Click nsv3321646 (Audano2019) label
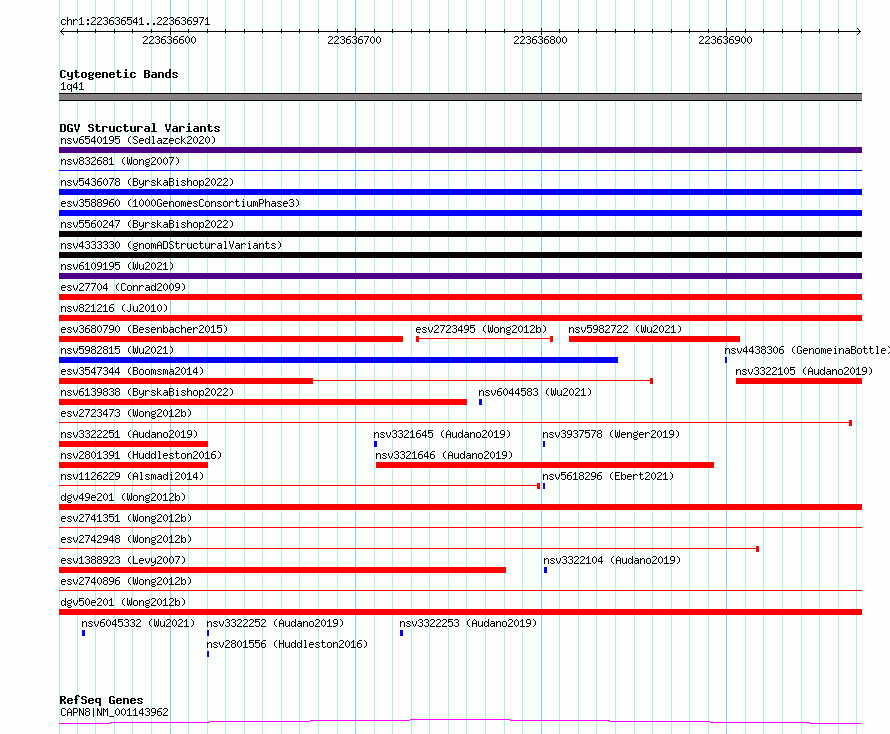This screenshot has height=734, width=890. (444, 455)
